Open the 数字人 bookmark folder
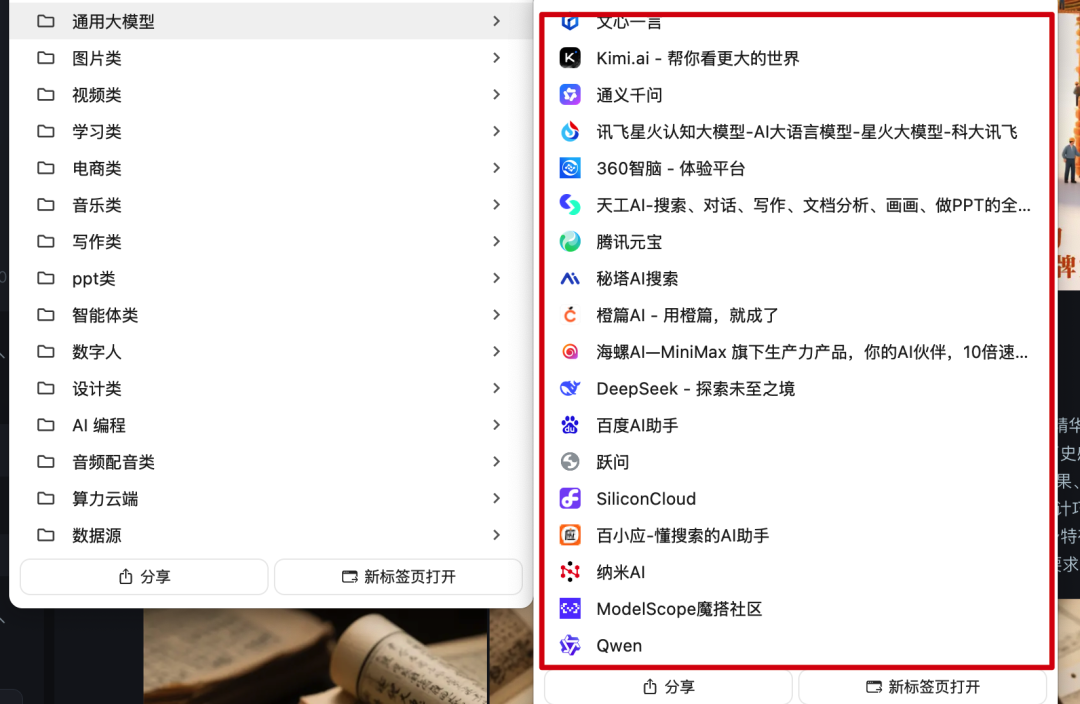This screenshot has width=1080, height=704. point(271,351)
